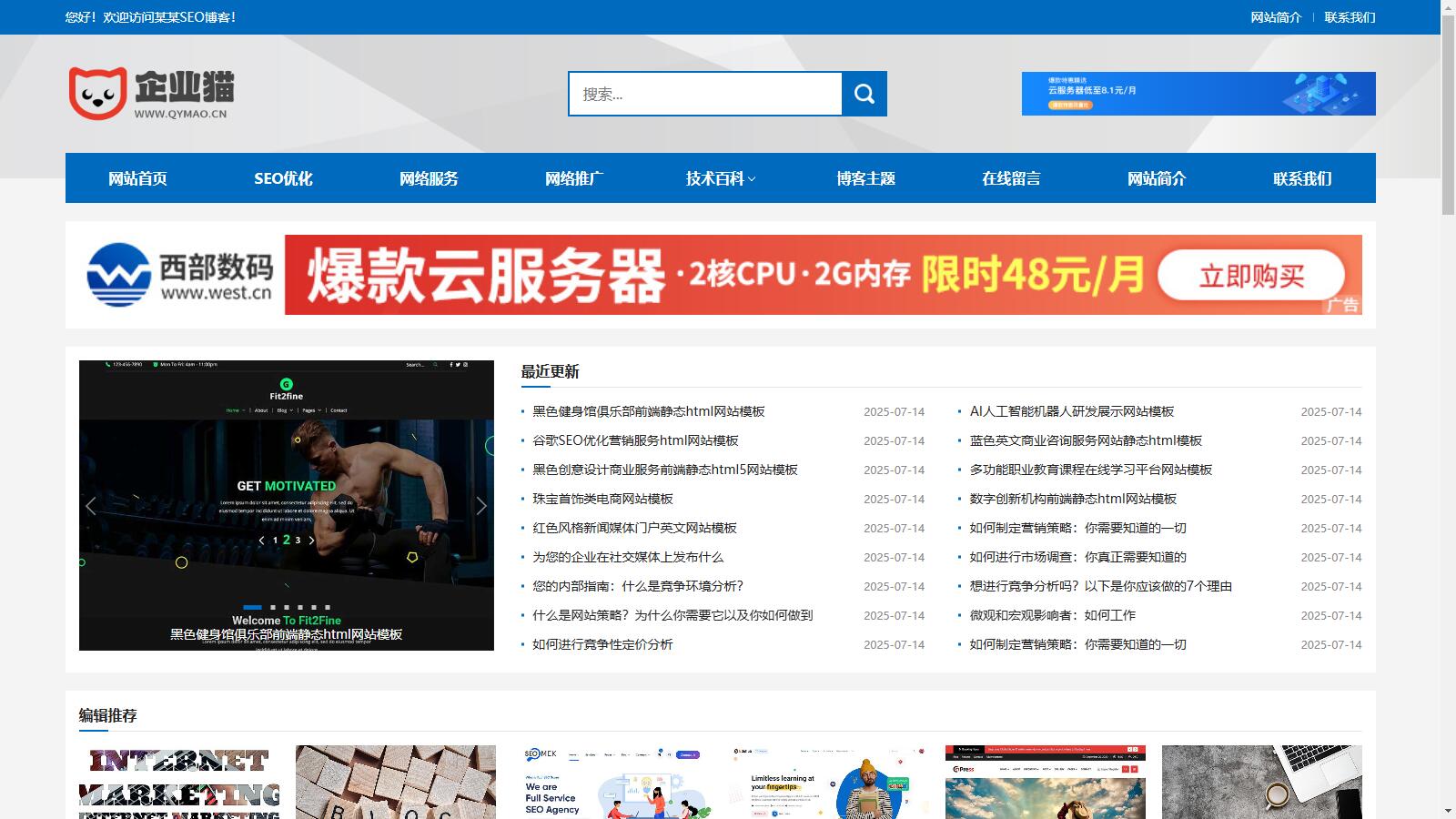
Task: Click the 西部数码 west.cn logo
Action: point(179,275)
